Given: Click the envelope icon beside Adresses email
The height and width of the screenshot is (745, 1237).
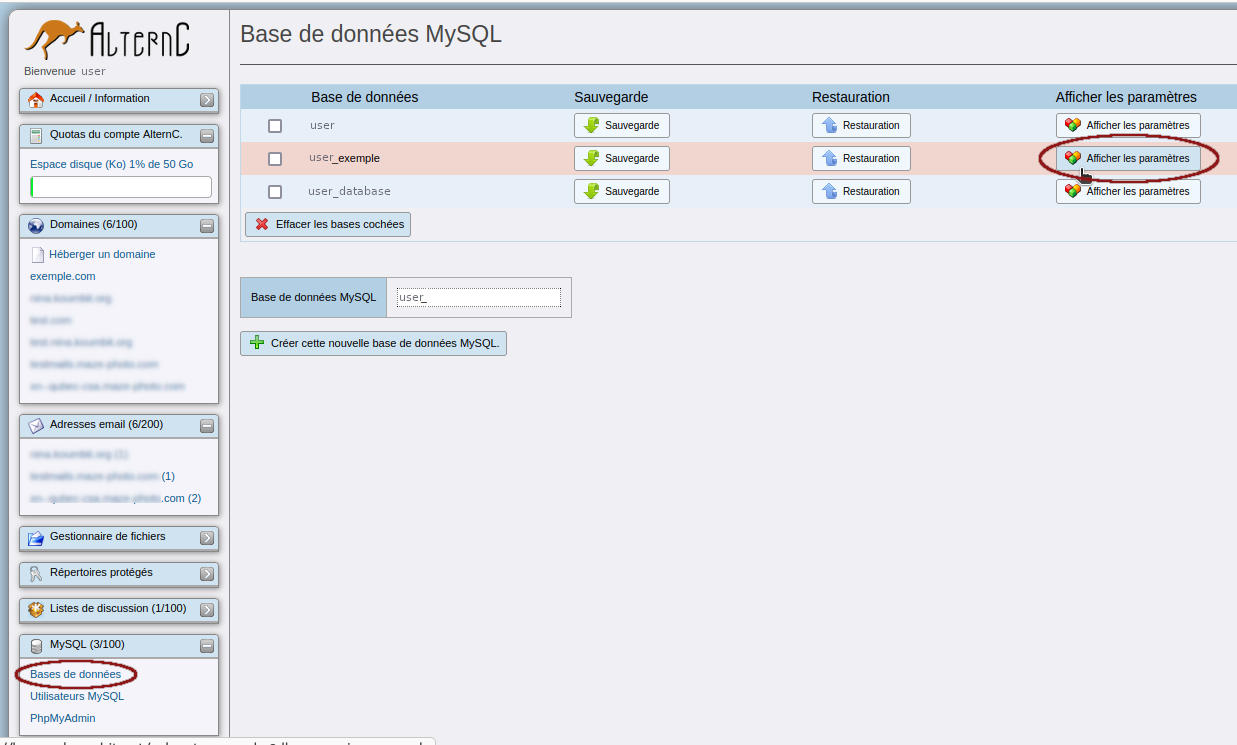Looking at the screenshot, I should tap(36, 425).
